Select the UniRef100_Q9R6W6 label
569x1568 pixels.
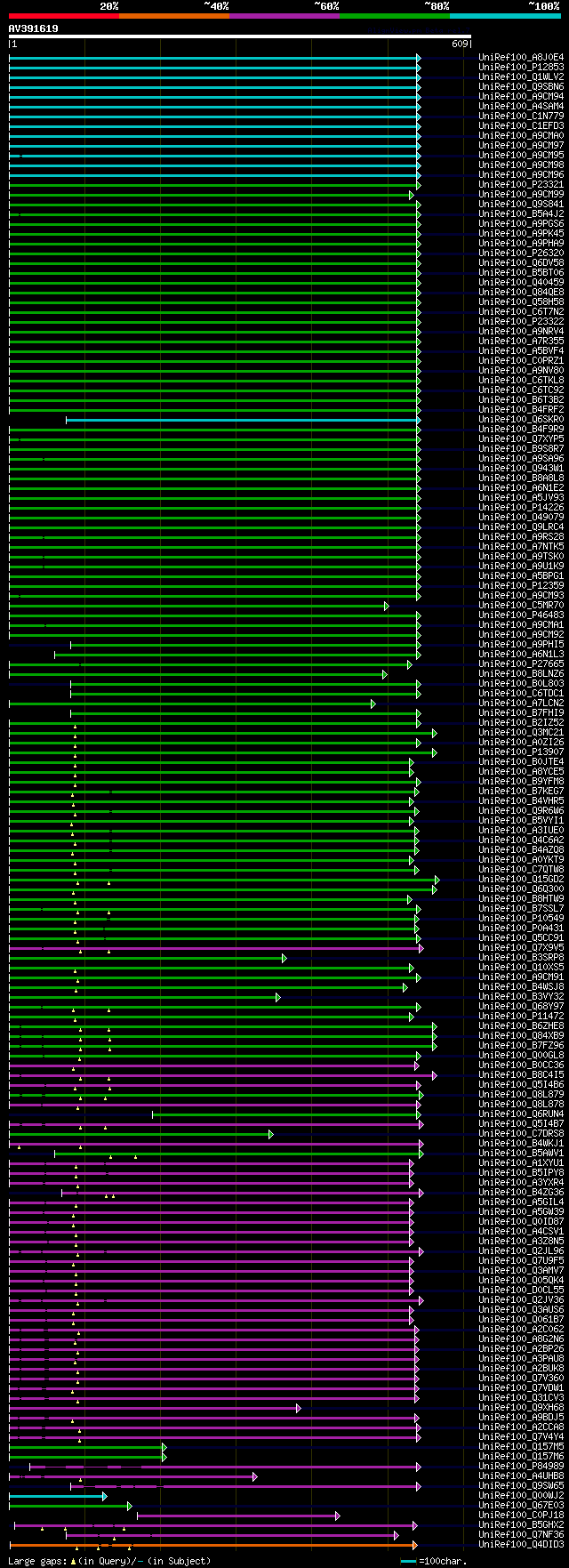[x=521, y=810]
